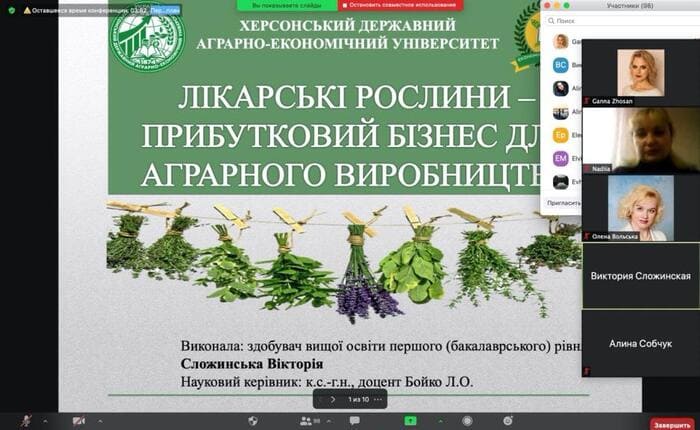The height and width of the screenshot is (430, 700).
Task: Click the university round logo on slide
Action: [148, 35]
